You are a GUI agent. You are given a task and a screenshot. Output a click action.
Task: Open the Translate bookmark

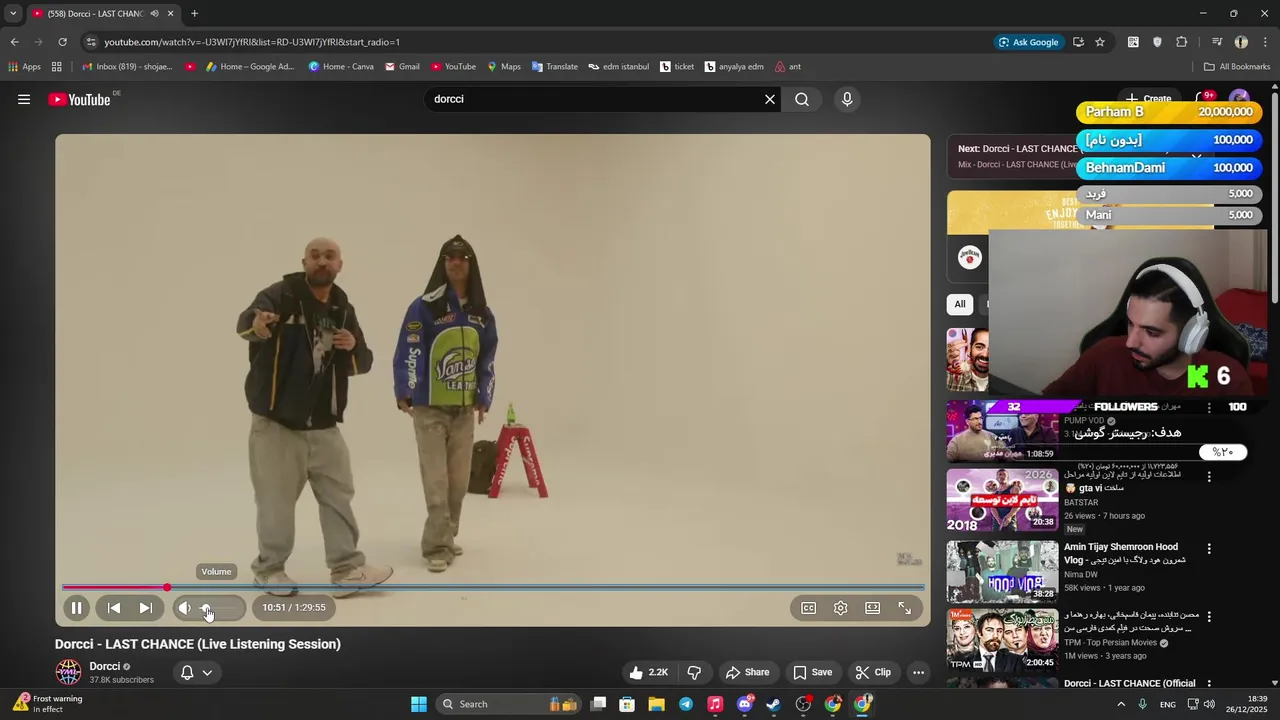point(555,67)
